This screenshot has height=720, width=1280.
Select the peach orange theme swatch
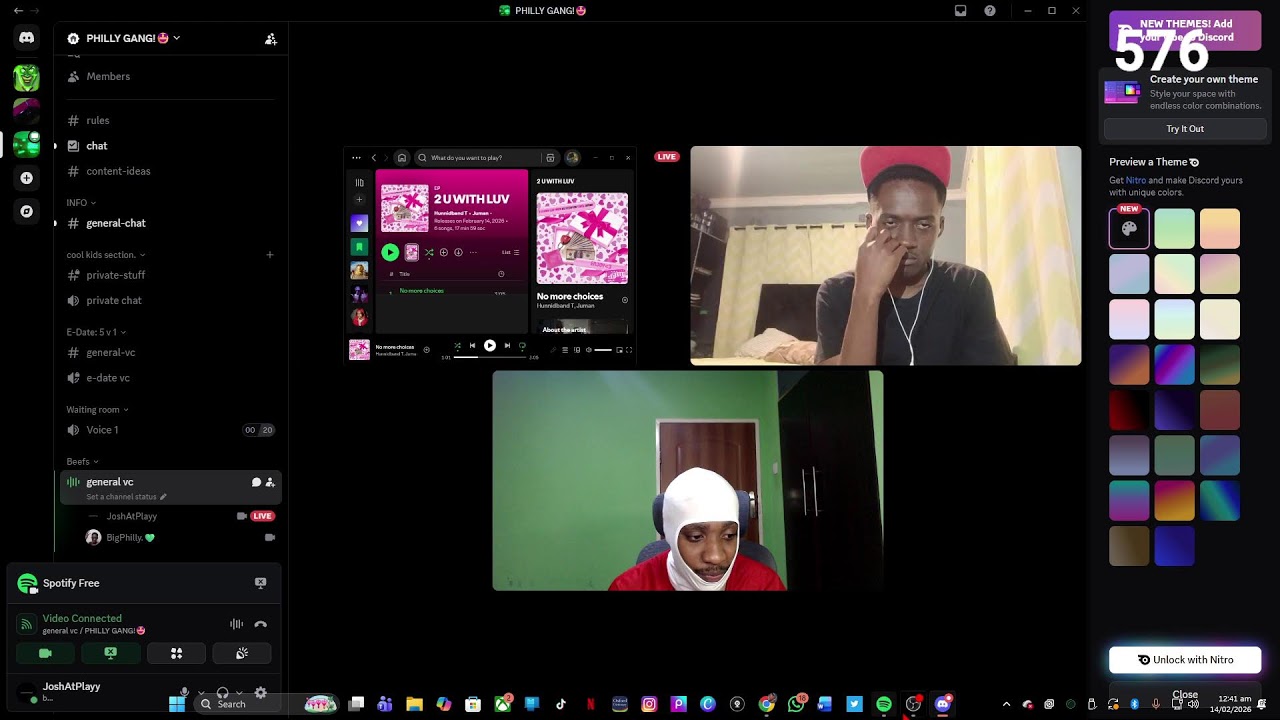[1220, 229]
